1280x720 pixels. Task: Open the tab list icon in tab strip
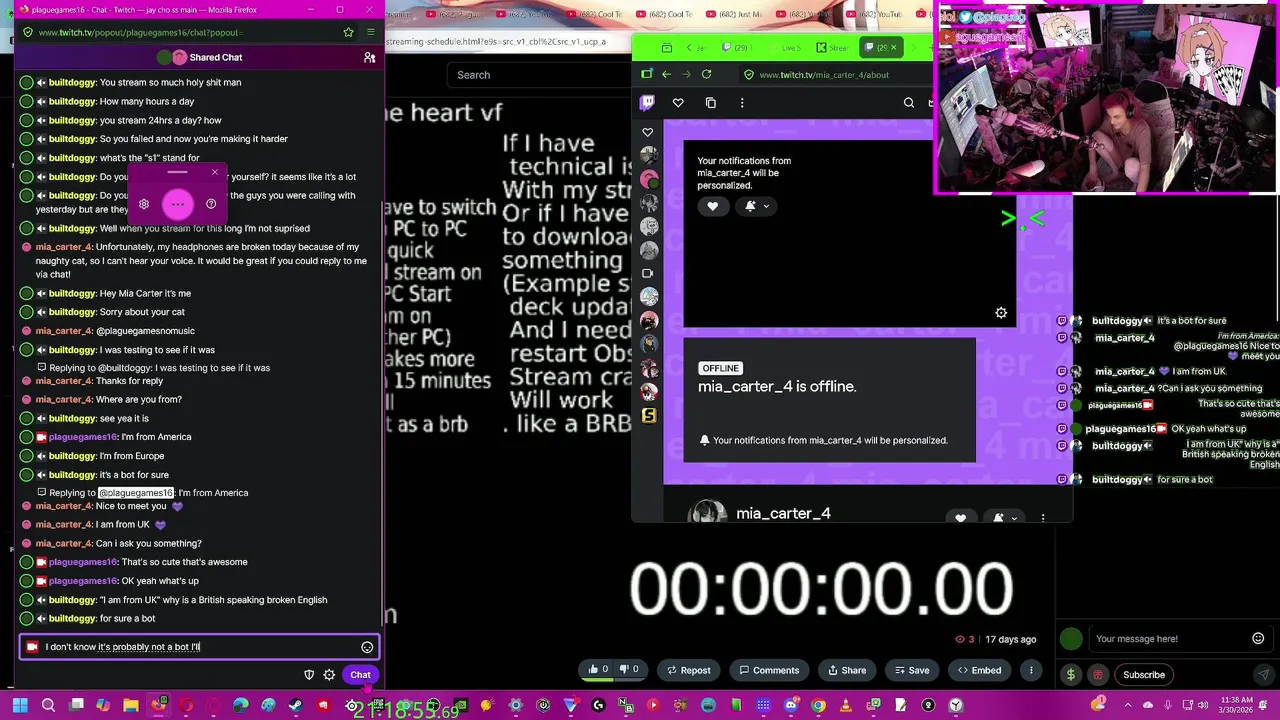tap(667, 47)
